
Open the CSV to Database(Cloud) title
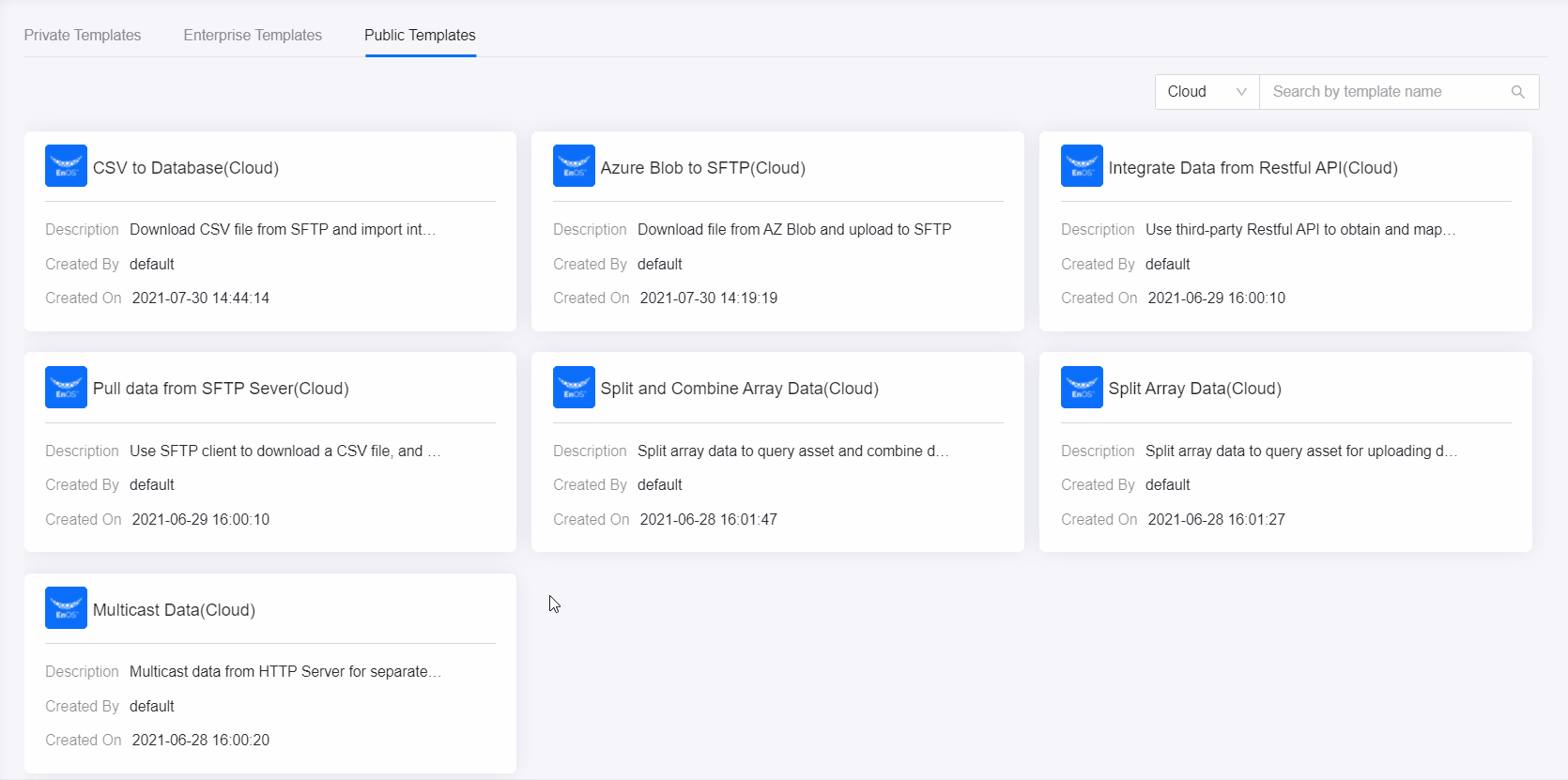[186, 168]
